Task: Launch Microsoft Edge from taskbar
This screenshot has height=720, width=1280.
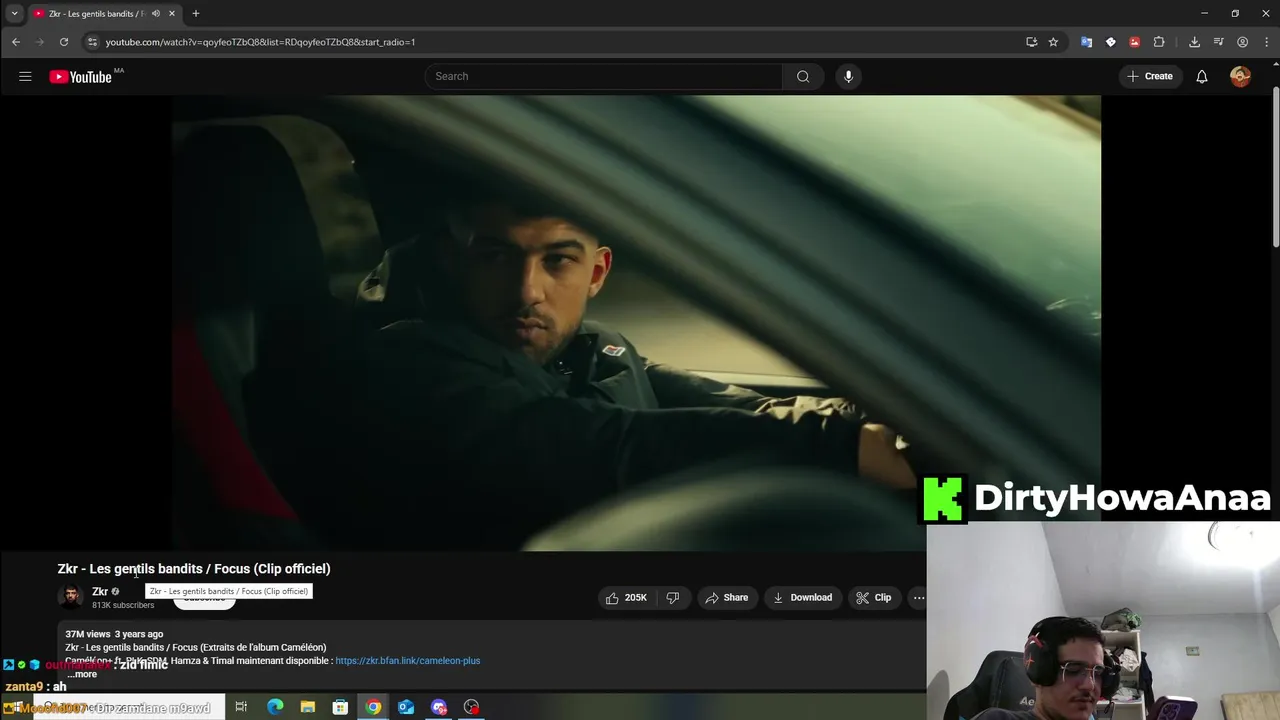Action: 275,707
